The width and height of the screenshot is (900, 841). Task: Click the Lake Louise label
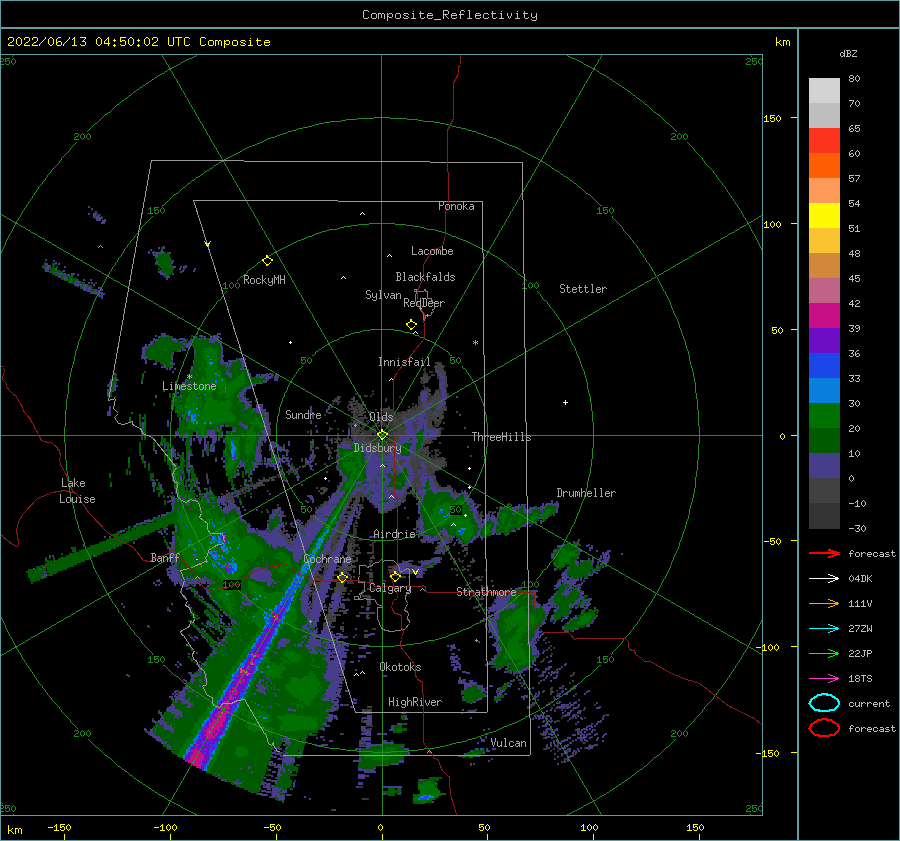(77, 491)
